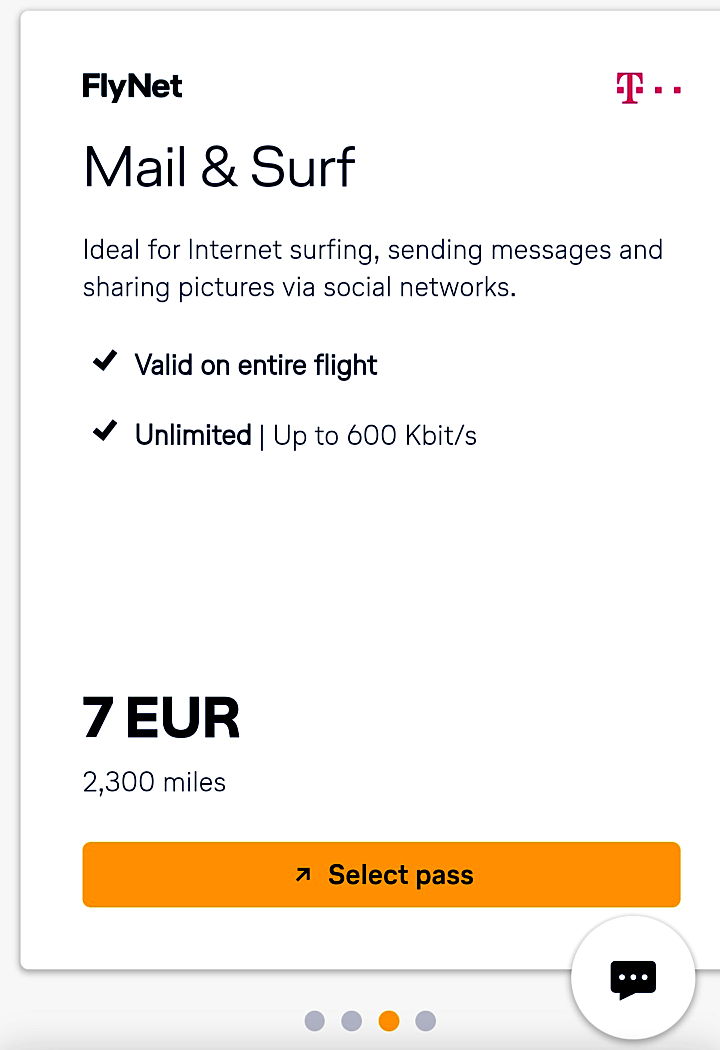720x1050 pixels.
Task: Select the first carousel indicator dot
Action: coord(314,1021)
